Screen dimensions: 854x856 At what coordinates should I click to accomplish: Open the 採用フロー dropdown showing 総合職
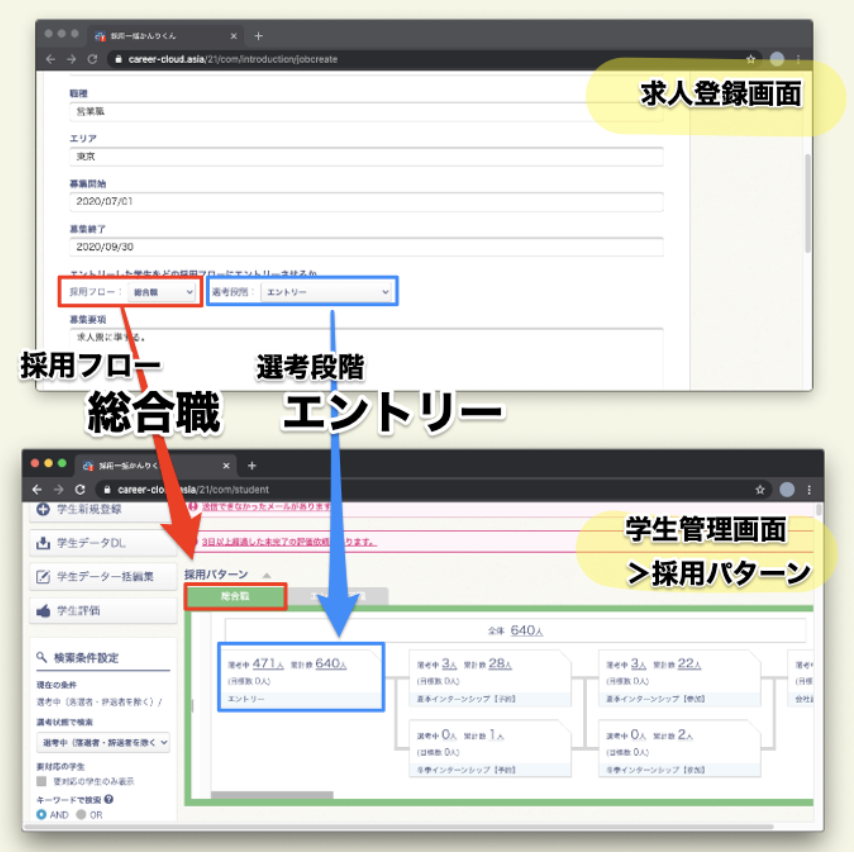click(164, 292)
